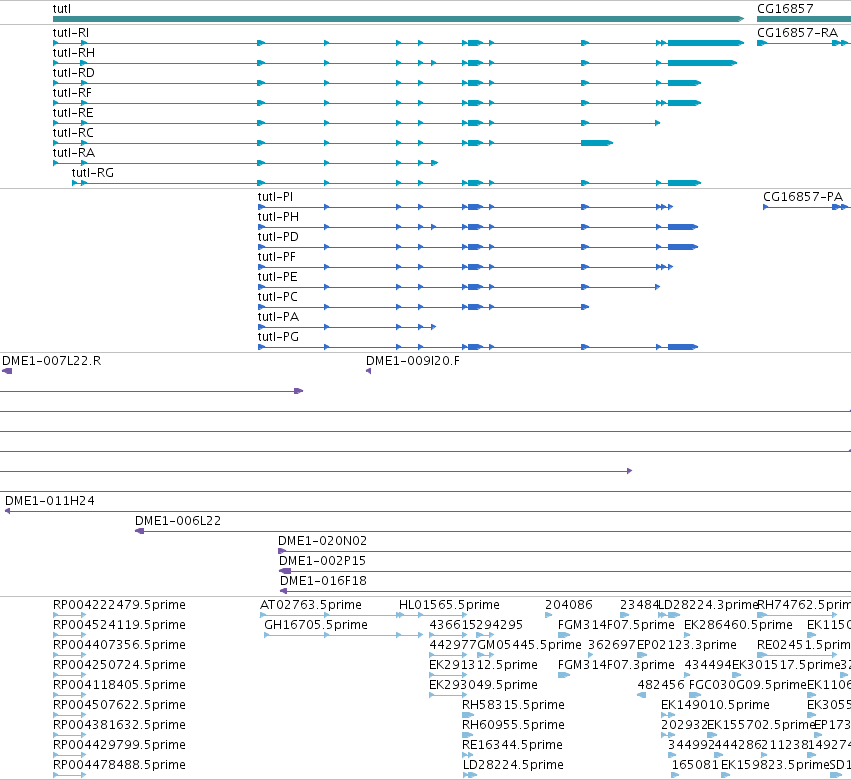This screenshot has width=851, height=780.
Task: Click EST 204086 label
Action: pos(568,605)
